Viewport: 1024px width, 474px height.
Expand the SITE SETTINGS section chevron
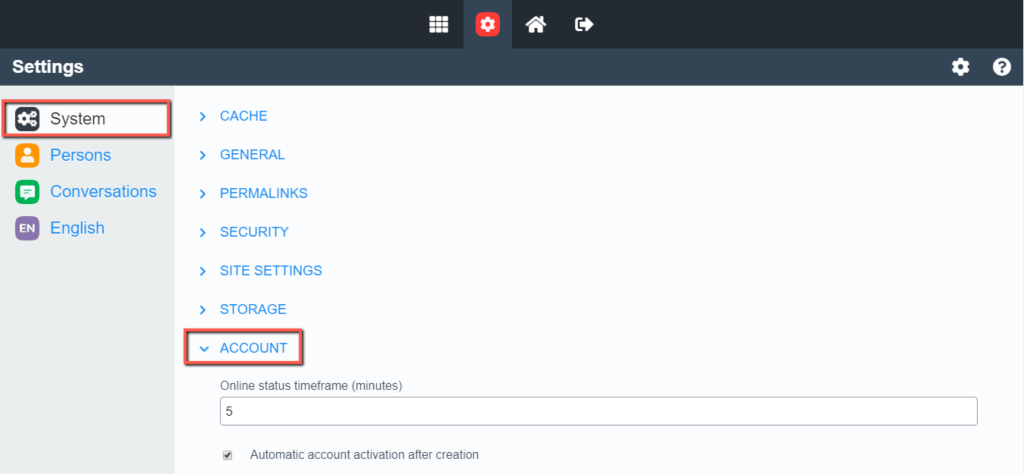coord(202,271)
